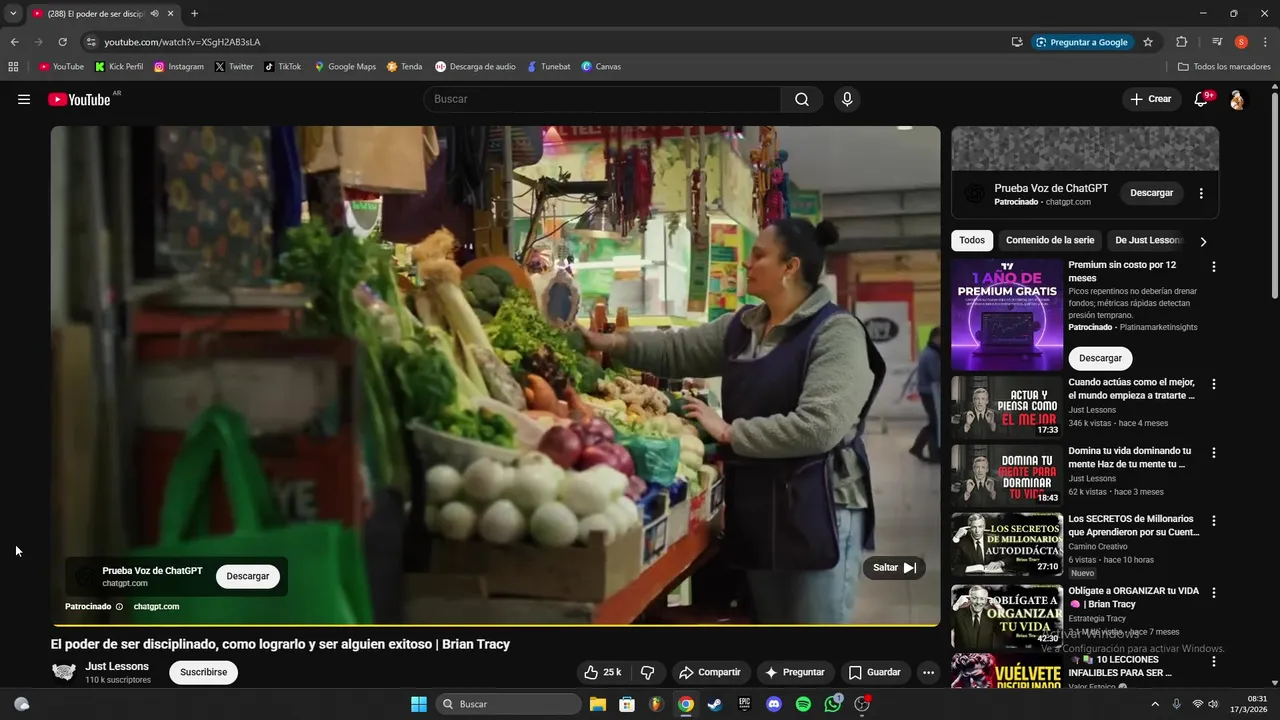Open the Just Lessons channel avatar
Image resolution: width=1280 pixels, height=720 pixels.
[x=64, y=672]
